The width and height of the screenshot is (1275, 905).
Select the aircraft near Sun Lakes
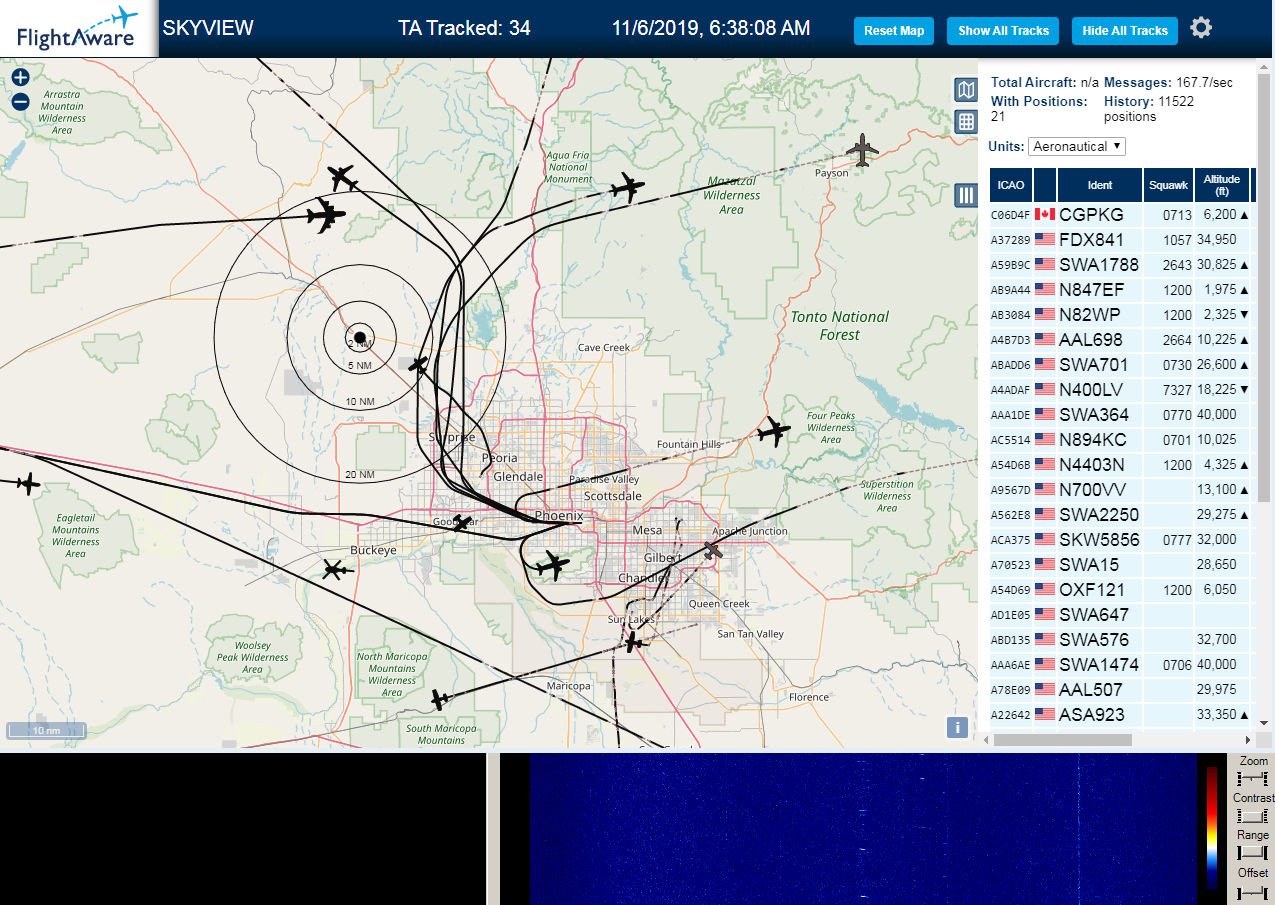633,641
